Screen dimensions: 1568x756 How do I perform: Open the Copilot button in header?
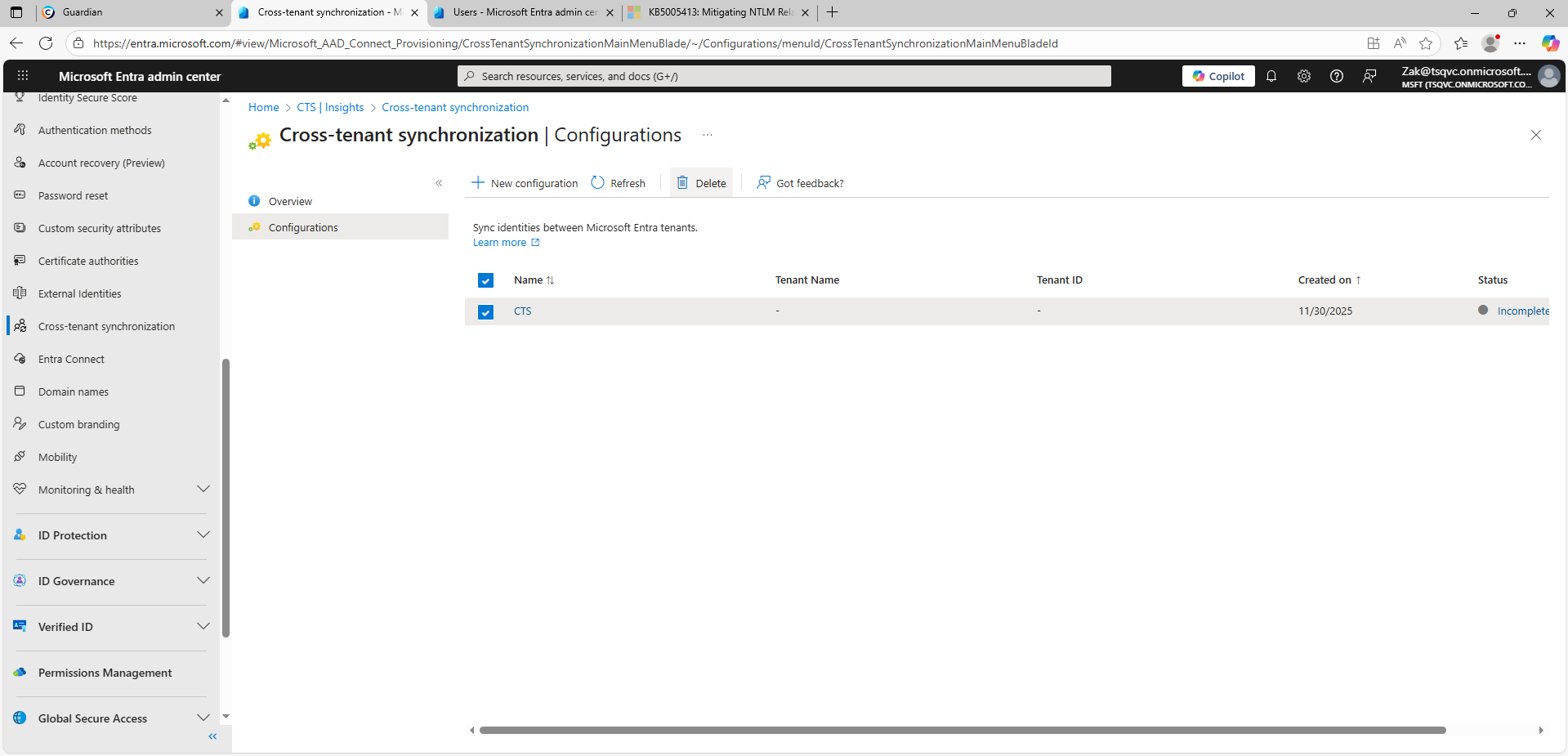coord(1218,76)
